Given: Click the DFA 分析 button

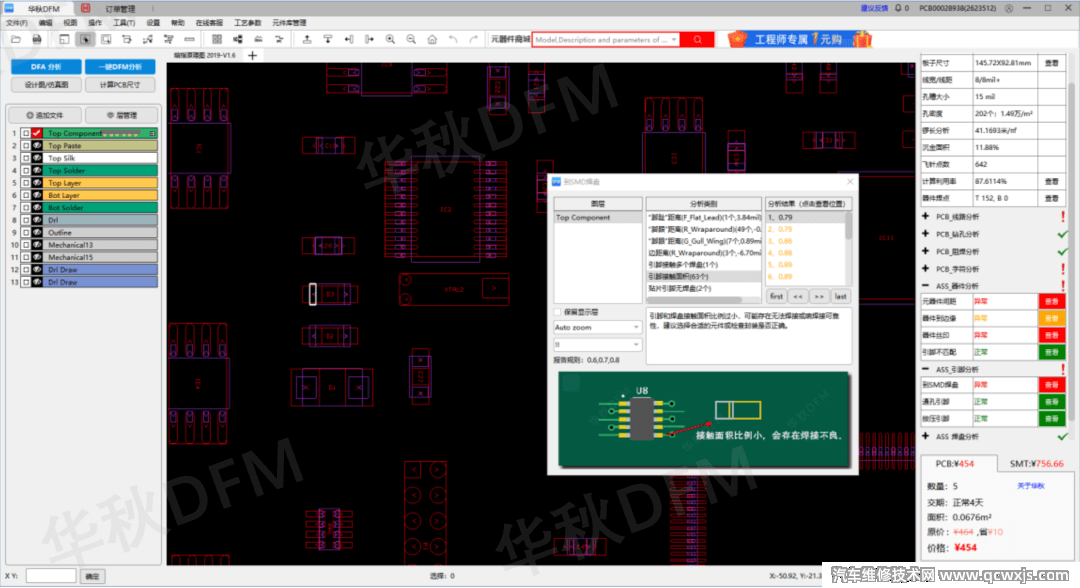Looking at the screenshot, I should point(46,66).
